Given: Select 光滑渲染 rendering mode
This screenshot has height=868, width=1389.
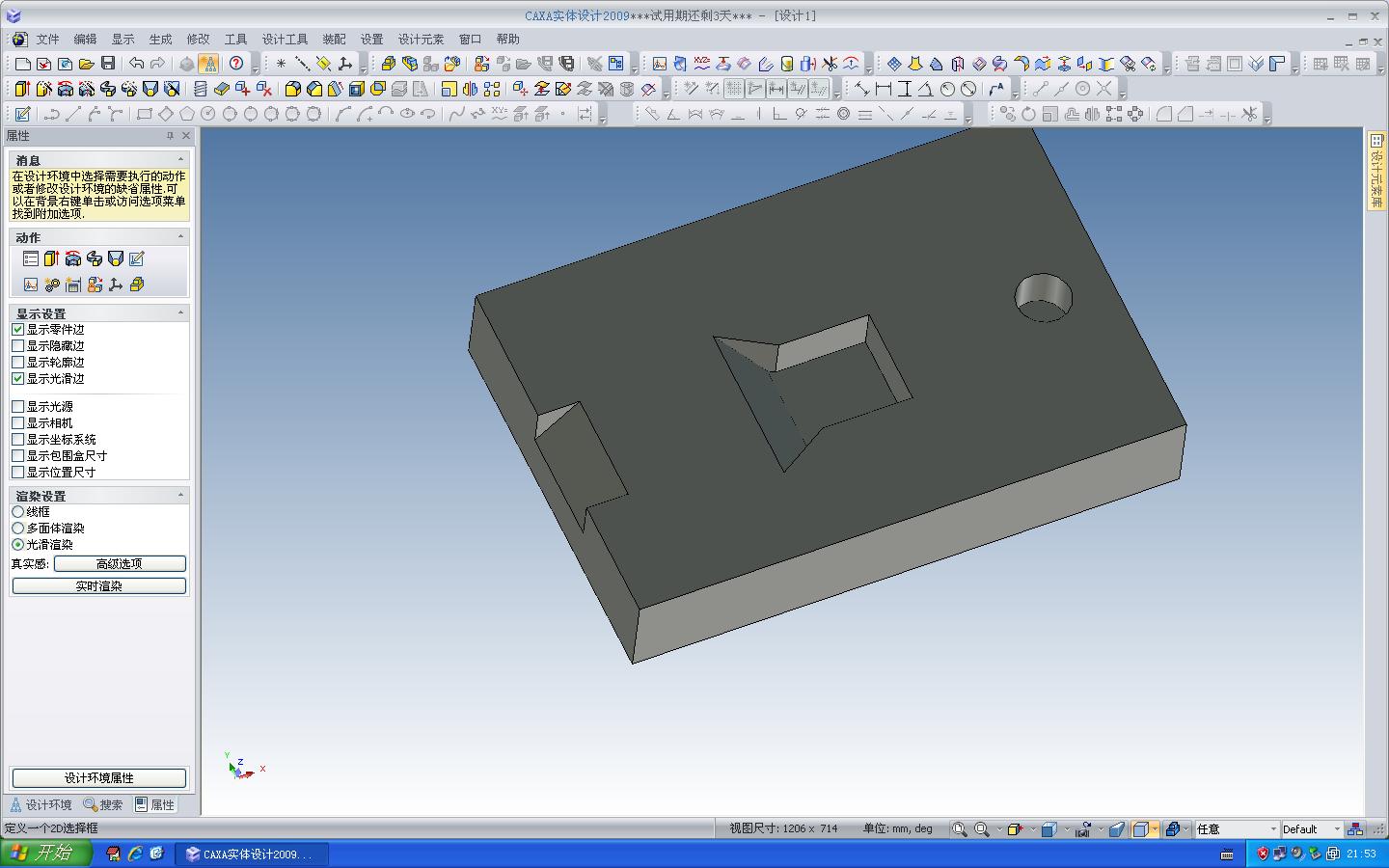Looking at the screenshot, I should coord(17,545).
